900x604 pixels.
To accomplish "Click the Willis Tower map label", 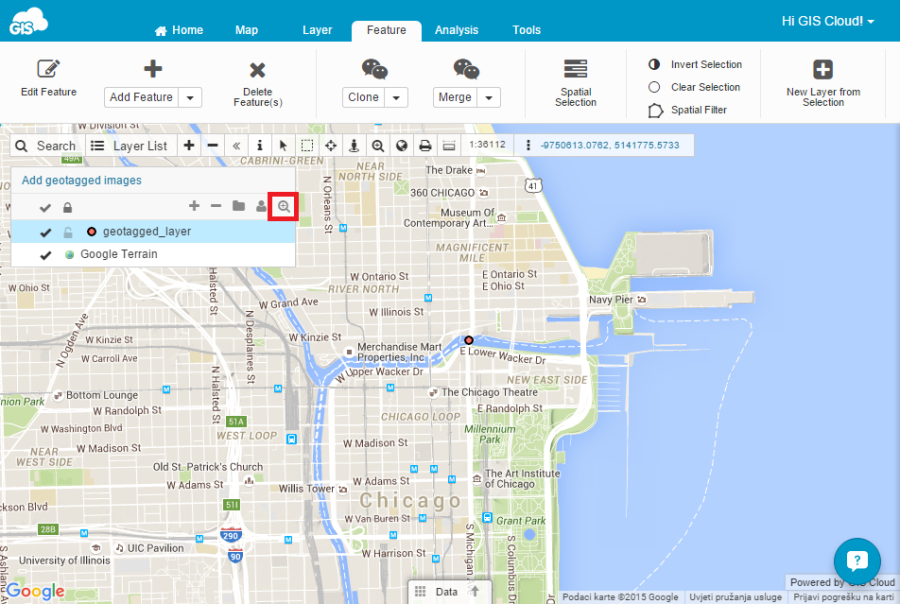I will pyautogui.click(x=307, y=489).
